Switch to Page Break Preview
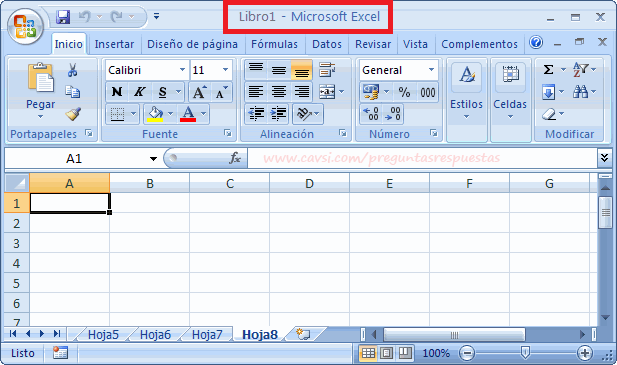The height and width of the screenshot is (365, 617). [x=405, y=353]
